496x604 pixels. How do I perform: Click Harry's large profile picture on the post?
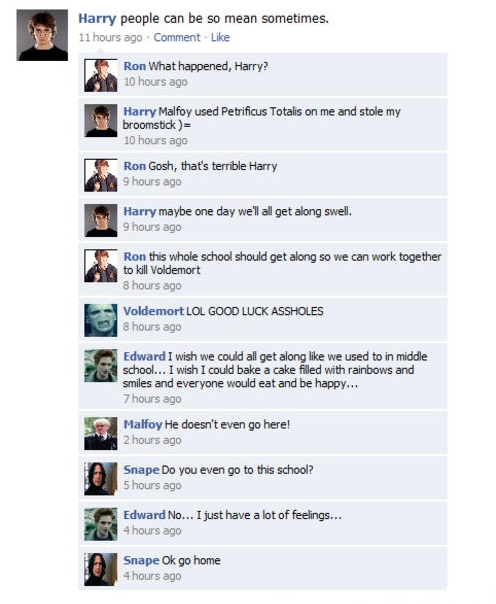click(42, 35)
